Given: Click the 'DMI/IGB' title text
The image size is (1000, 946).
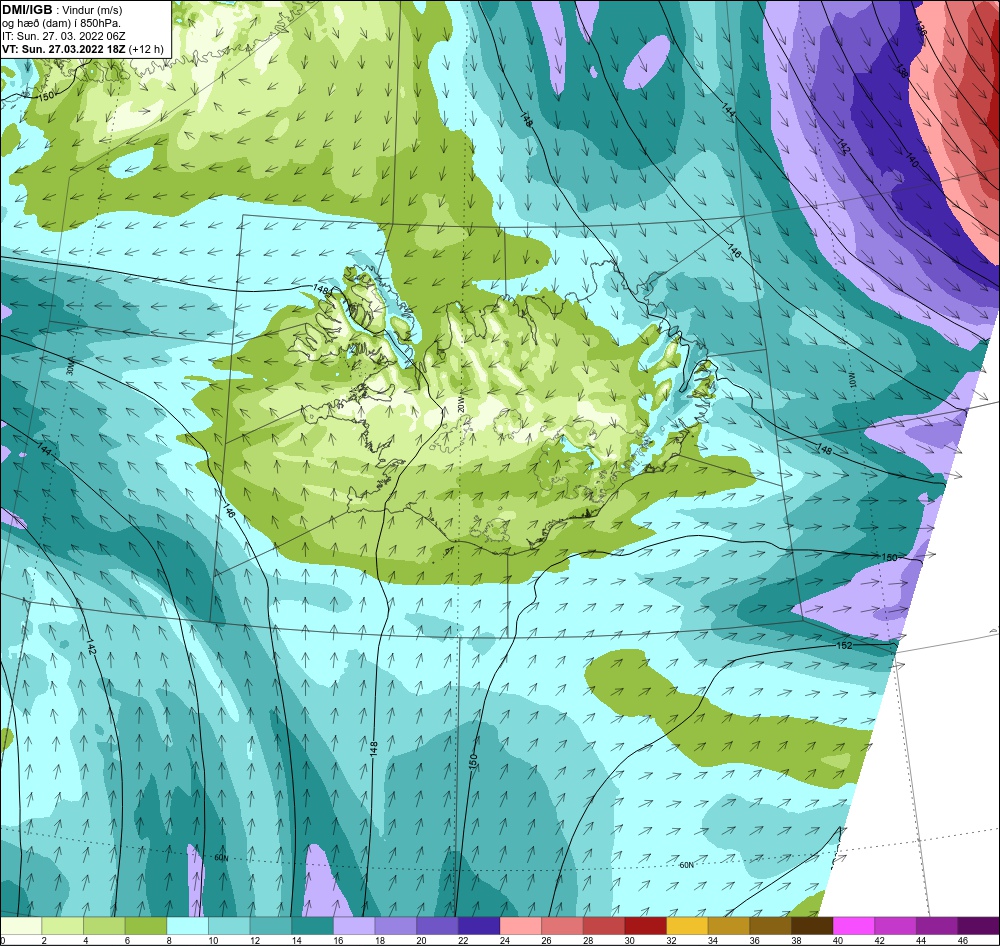Looking at the screenshot, I should click(x=27, y=10).
